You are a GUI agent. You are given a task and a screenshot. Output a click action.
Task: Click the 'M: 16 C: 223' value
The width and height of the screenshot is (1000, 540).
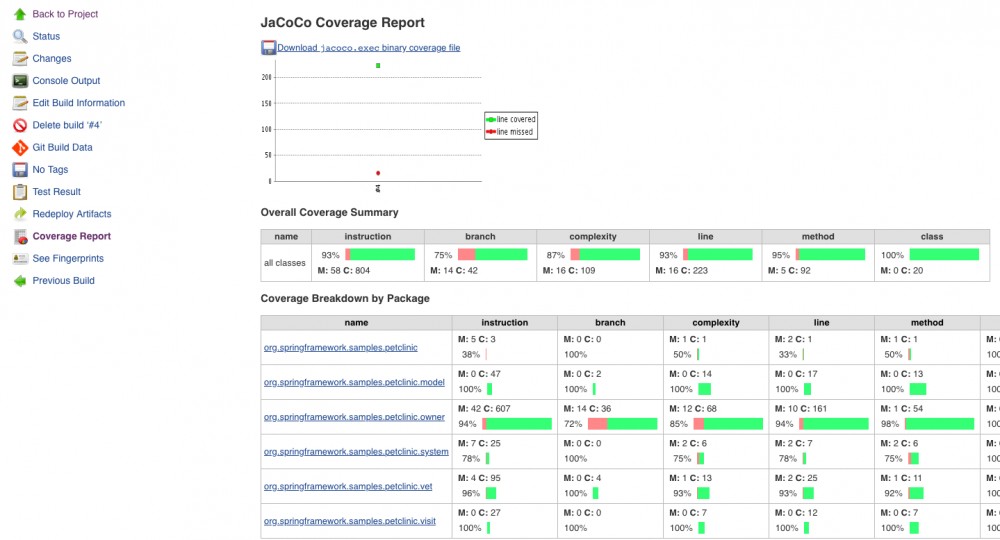[x=682, y=270]
